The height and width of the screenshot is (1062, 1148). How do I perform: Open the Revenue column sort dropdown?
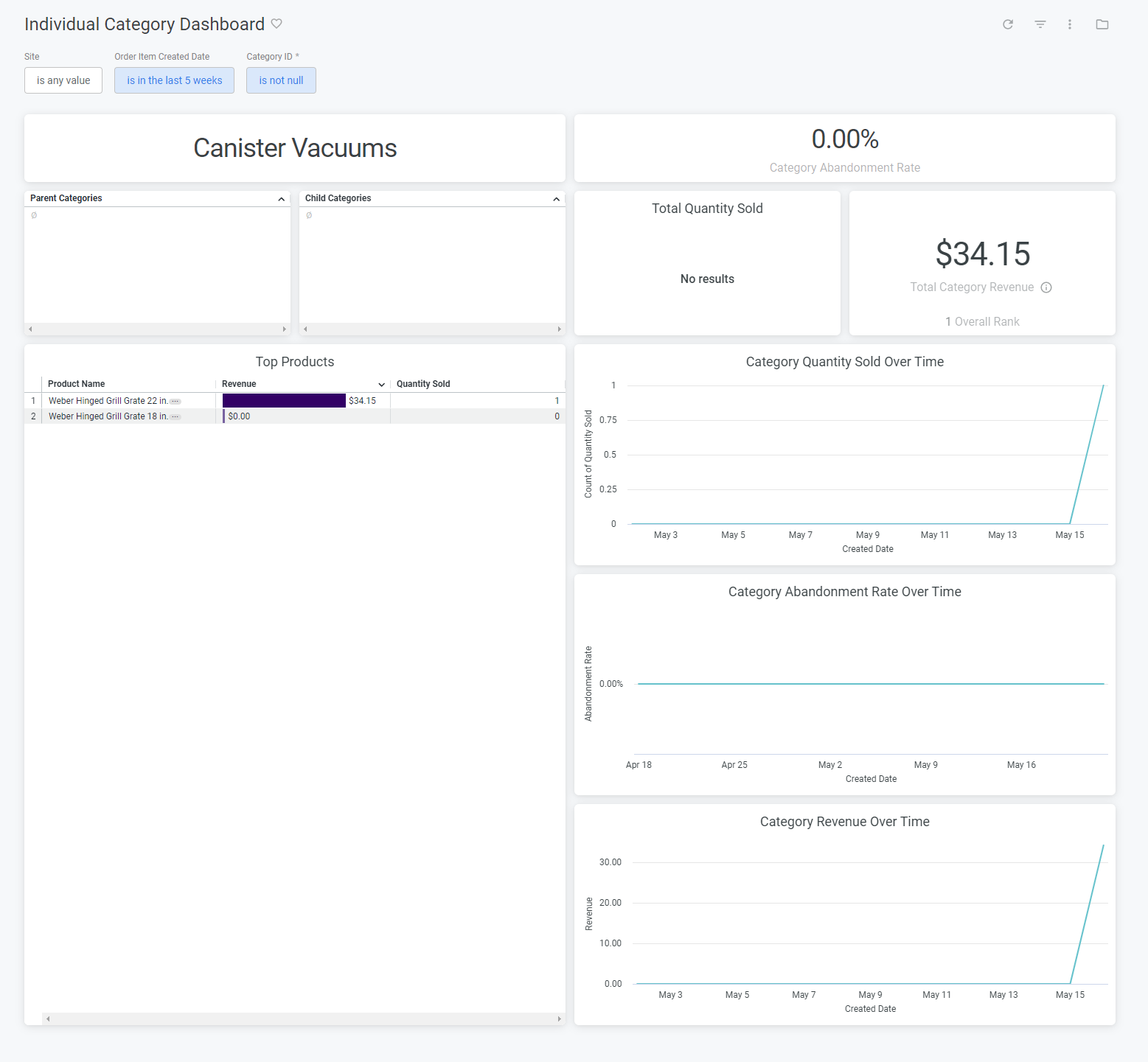click(x=380, y=383)
